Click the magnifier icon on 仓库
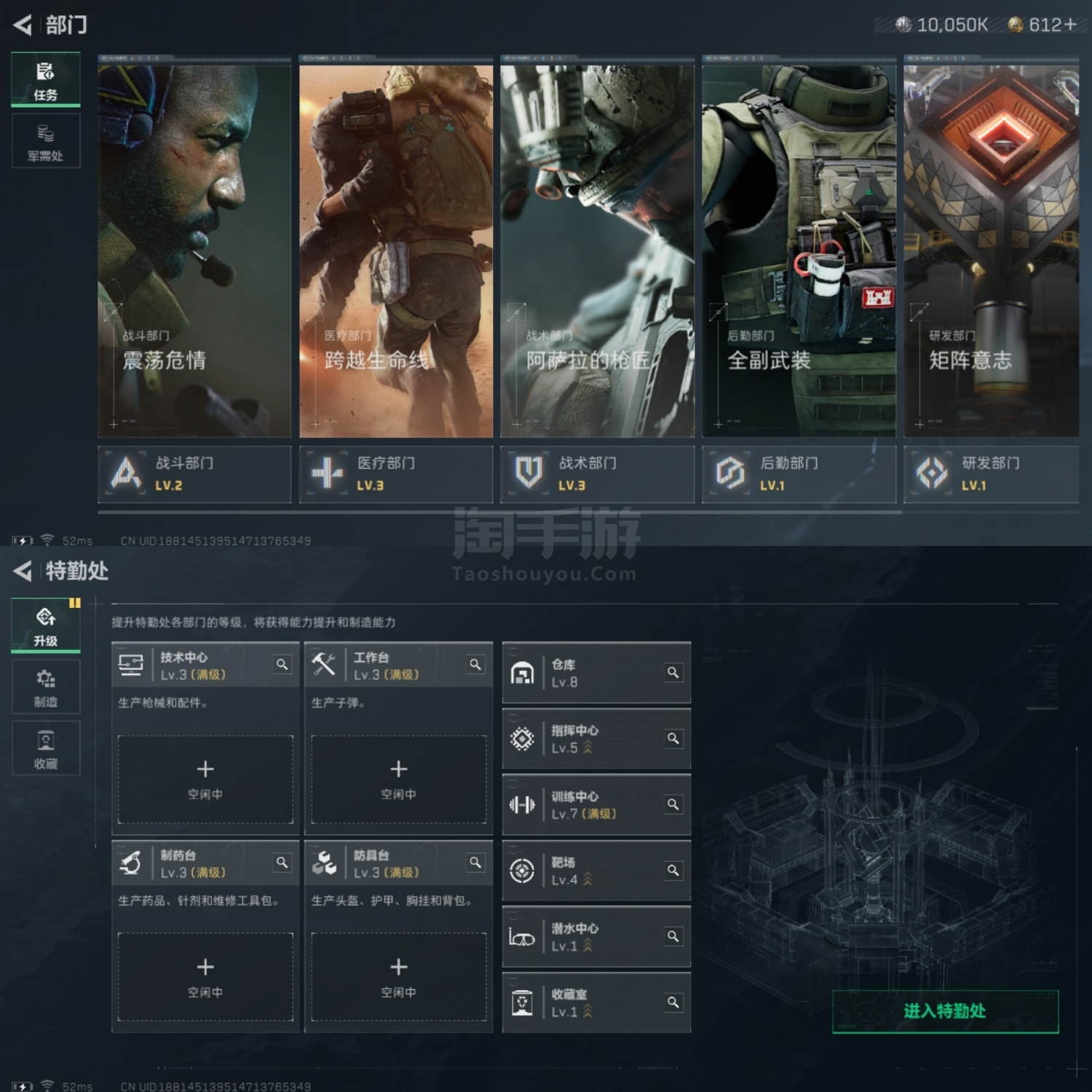 tap(673, 673)
